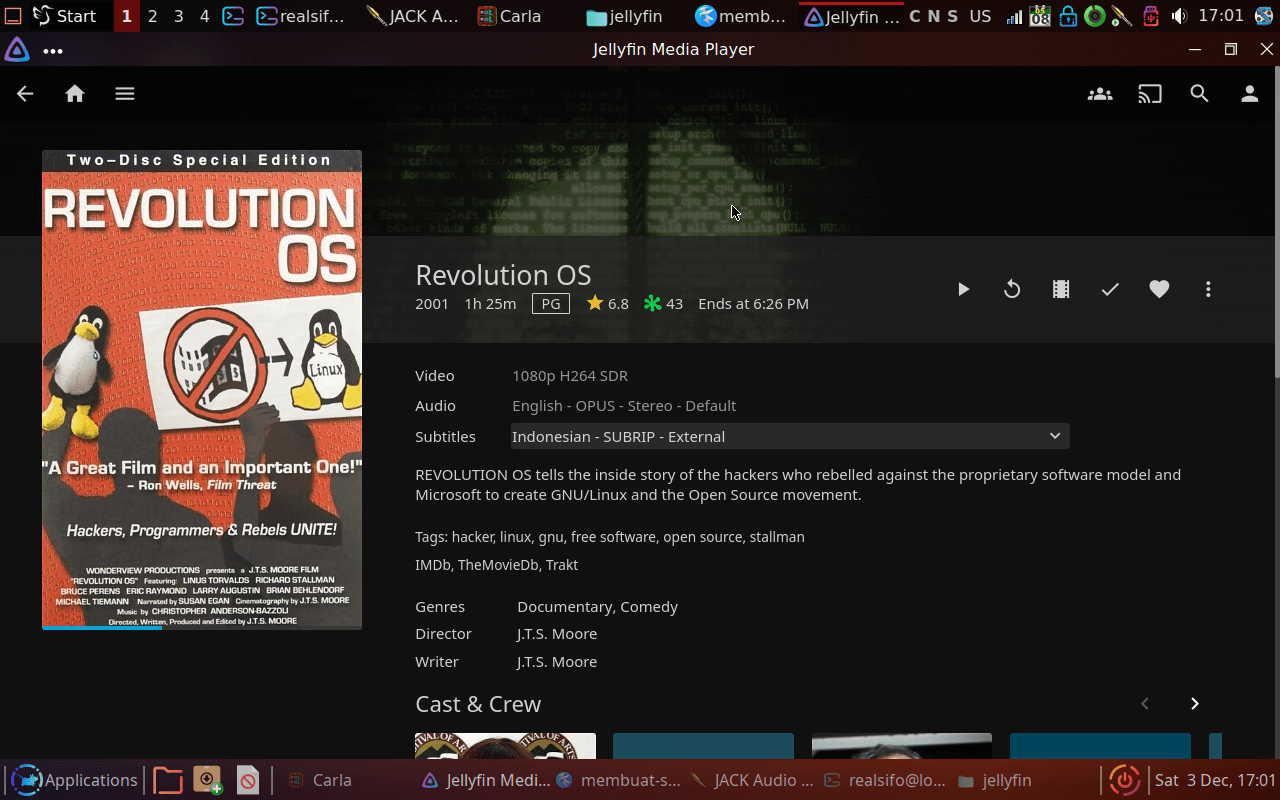The image size is (1280, 800).
Task: Open TheMovieDb link
Action: [498, 565]
